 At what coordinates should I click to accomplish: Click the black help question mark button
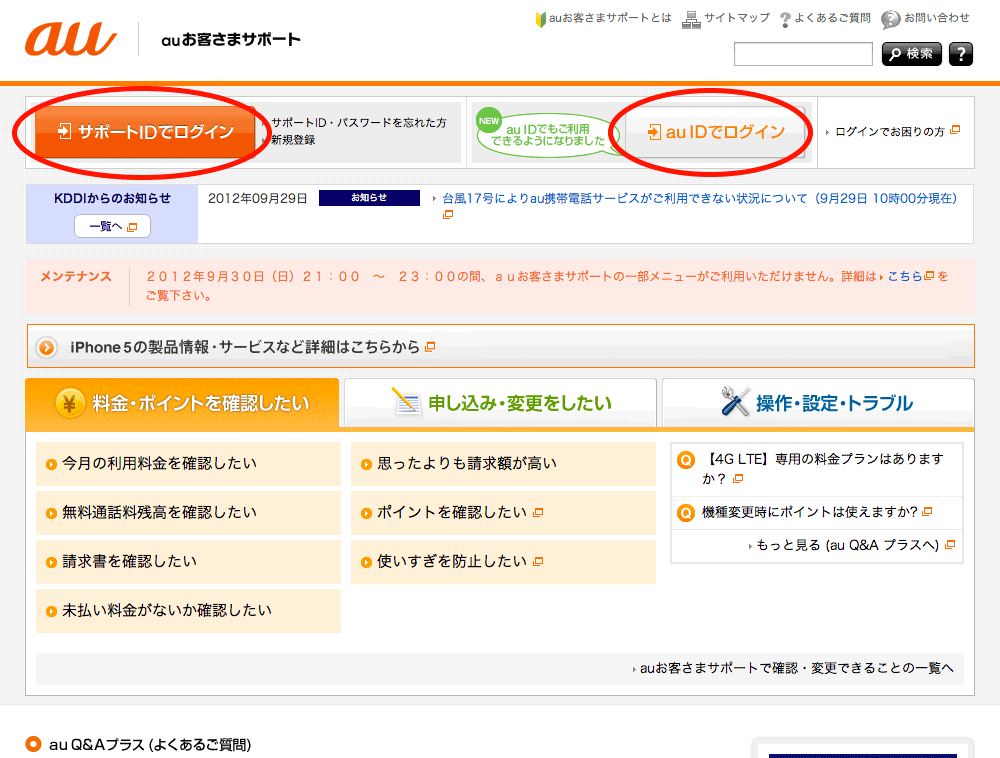tap(960, 54)
